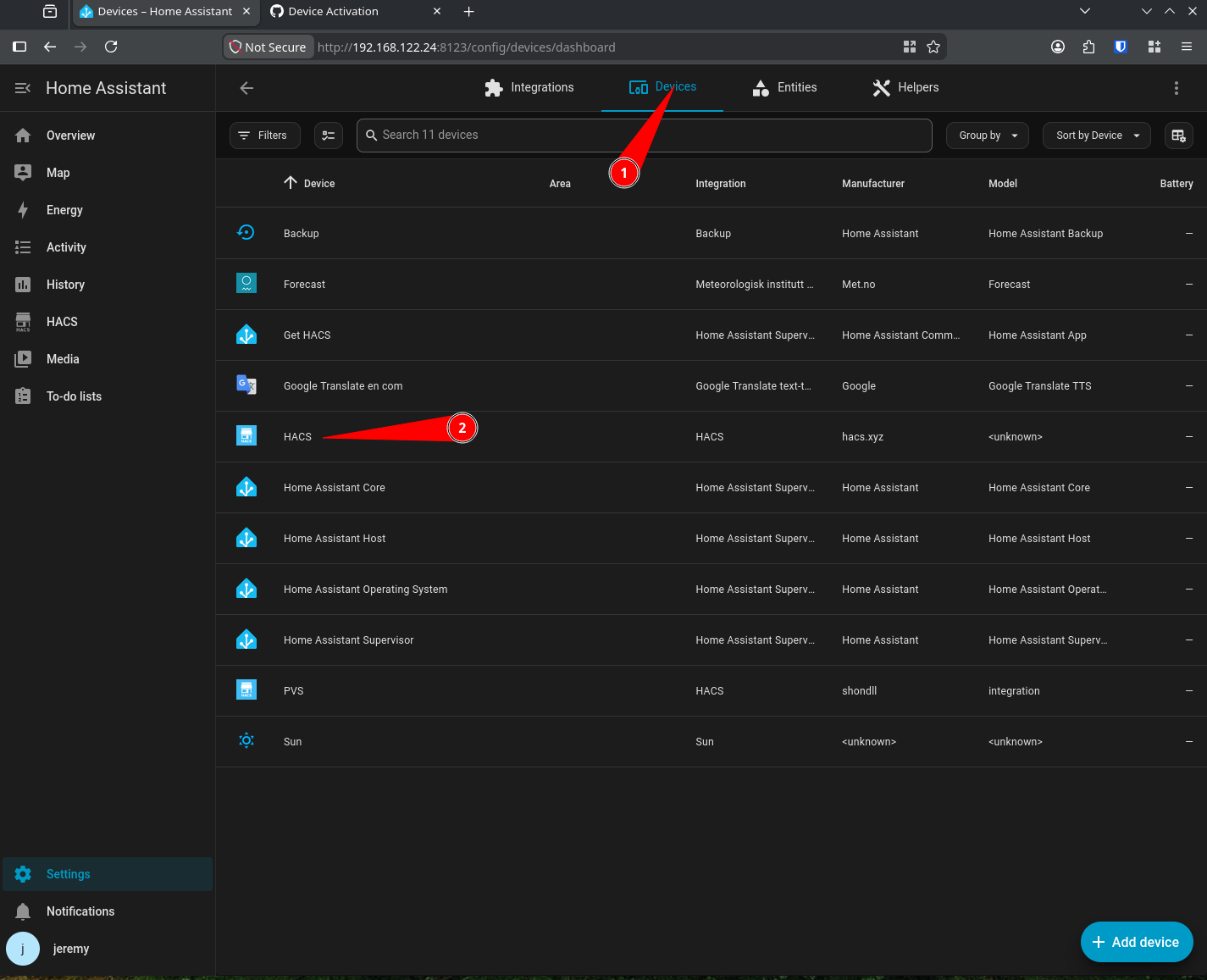Viewport: 1207px width, 980px height.
Task: Go back with the browser toolbar arrow
Action: pos(50,47)
